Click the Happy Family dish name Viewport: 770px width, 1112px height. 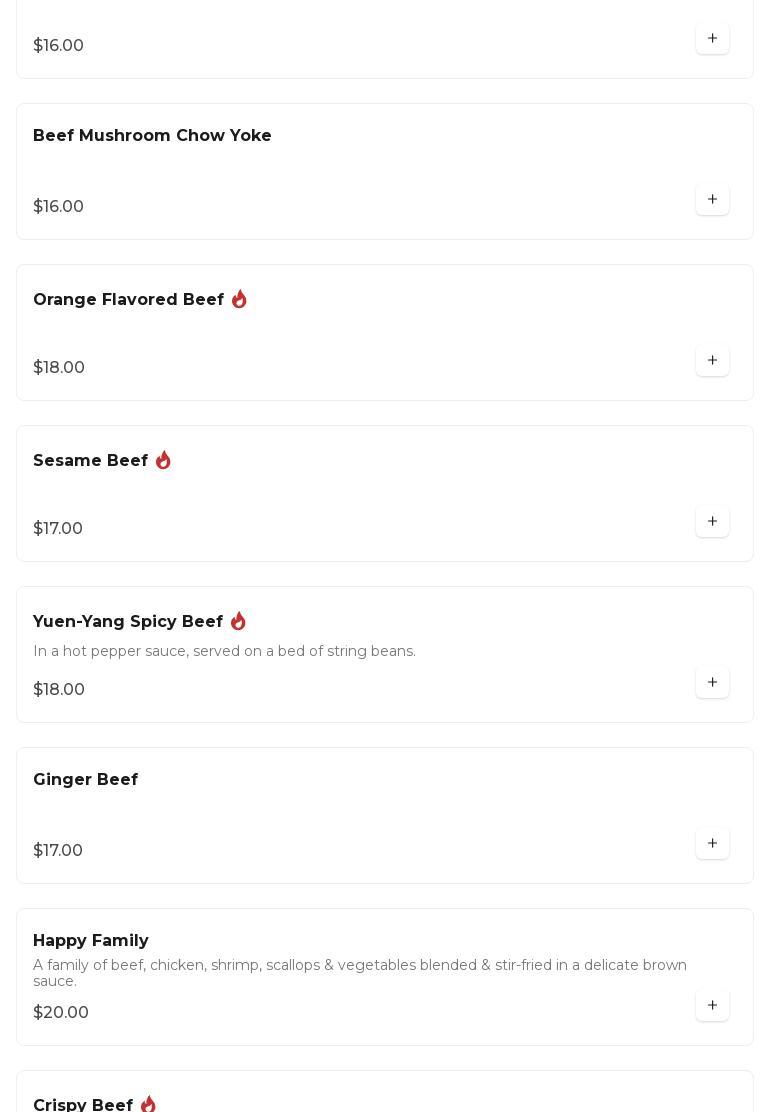(x=90, y=941)
